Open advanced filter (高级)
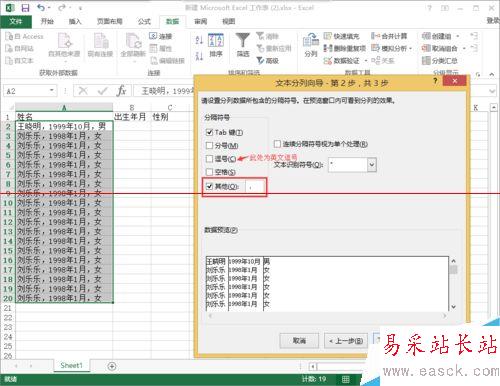 pos(268,61)
